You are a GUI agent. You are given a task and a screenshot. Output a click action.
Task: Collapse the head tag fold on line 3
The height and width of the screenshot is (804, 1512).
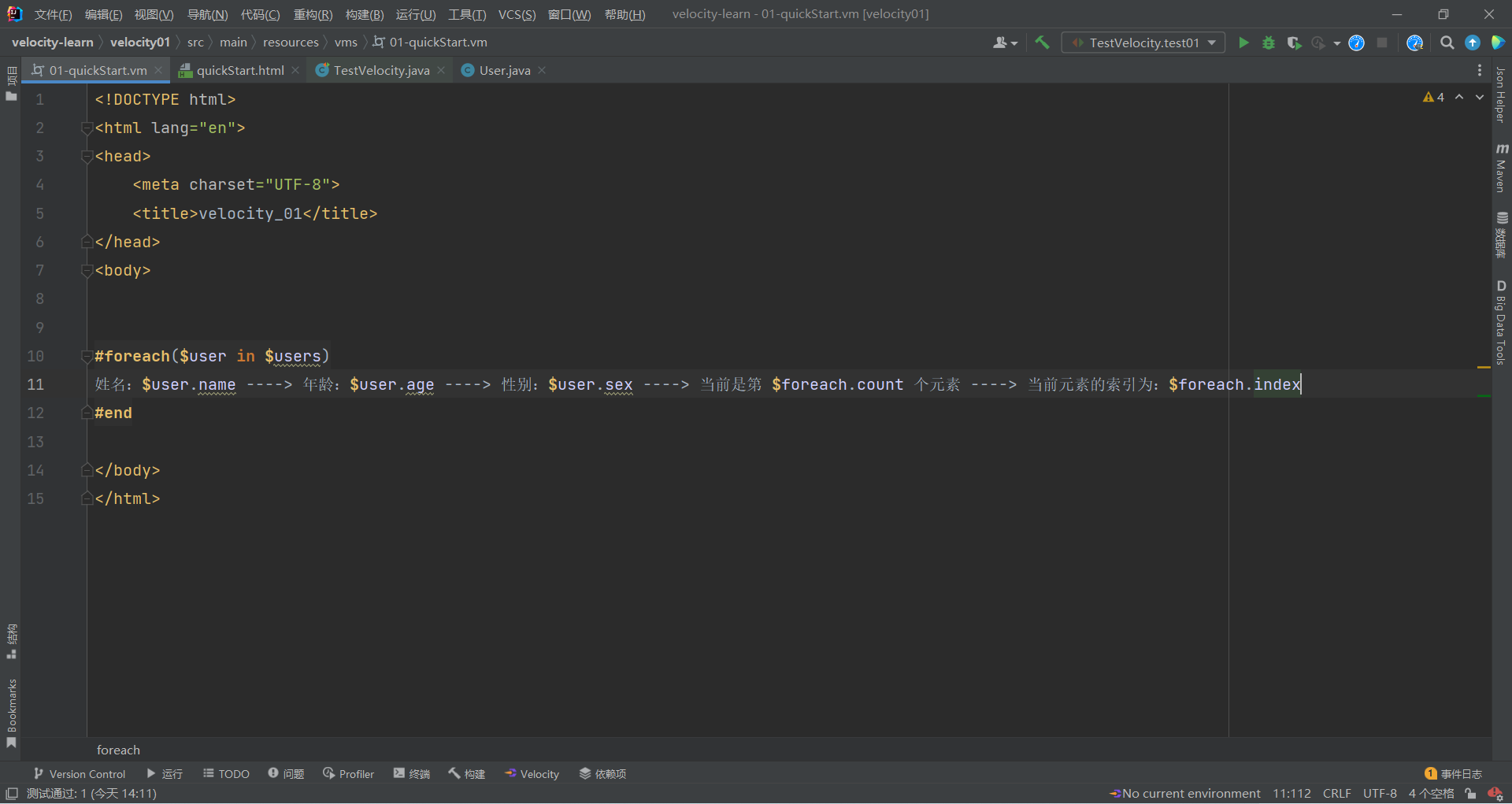tap(87, 156)
